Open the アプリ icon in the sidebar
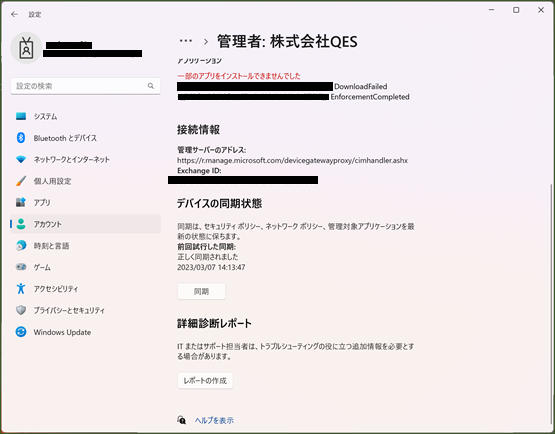The image size is (555, 434). 21,202
